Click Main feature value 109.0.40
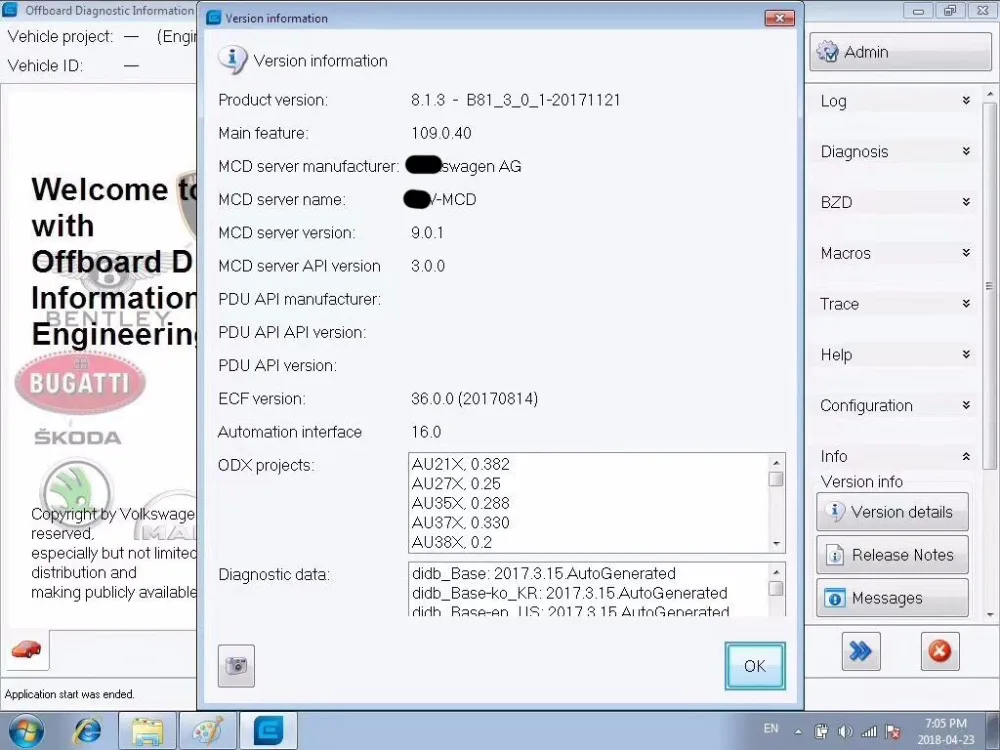 tap(441, 133)
